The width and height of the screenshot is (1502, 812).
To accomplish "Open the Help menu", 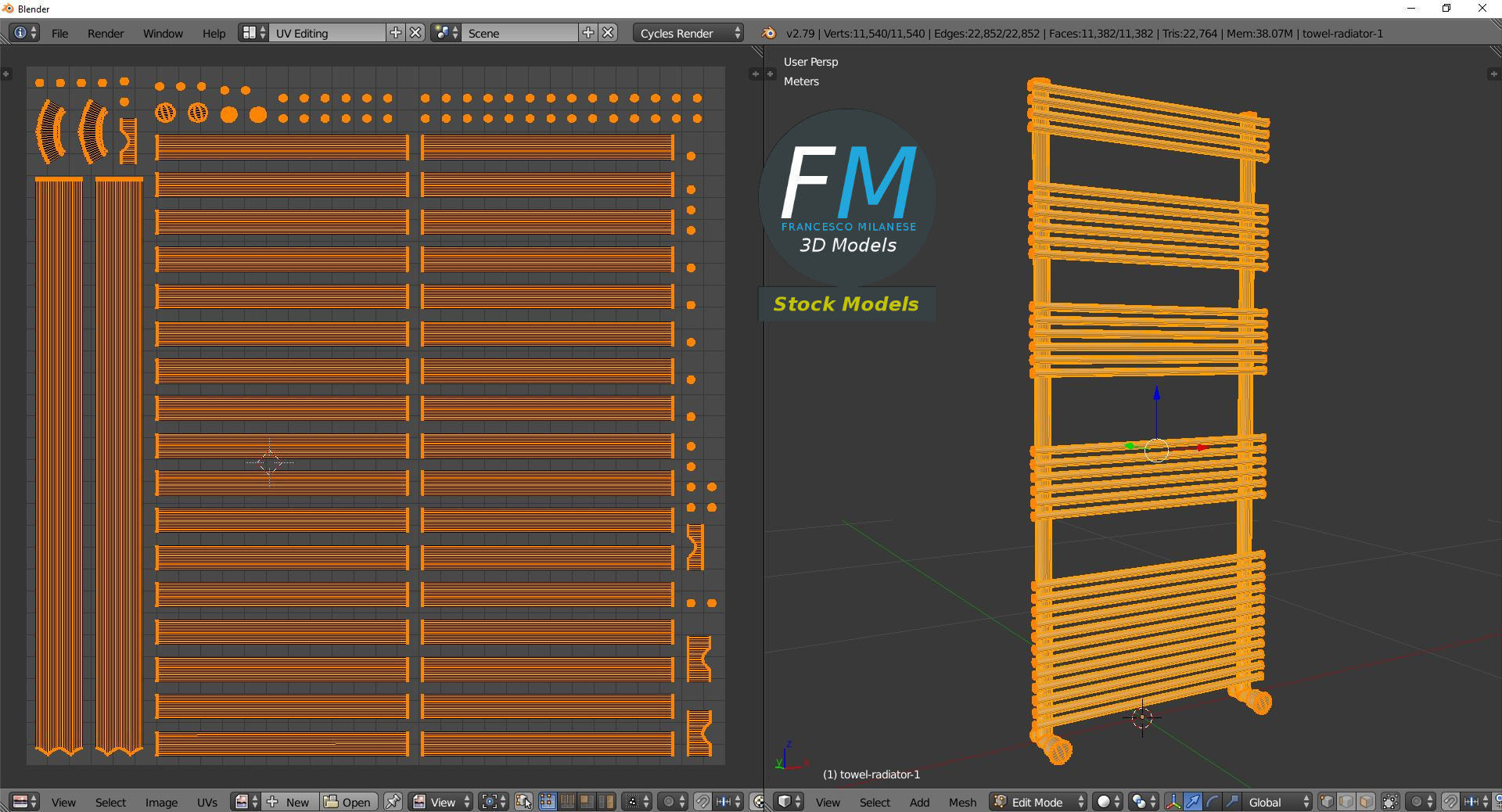I will [214, 33].
